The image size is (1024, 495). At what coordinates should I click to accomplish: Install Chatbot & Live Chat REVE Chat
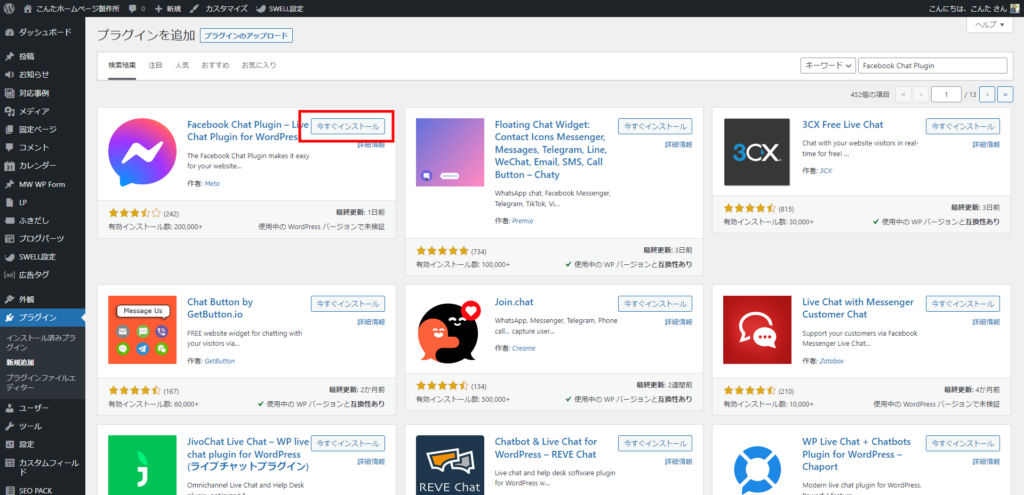(x=655, y=443)
